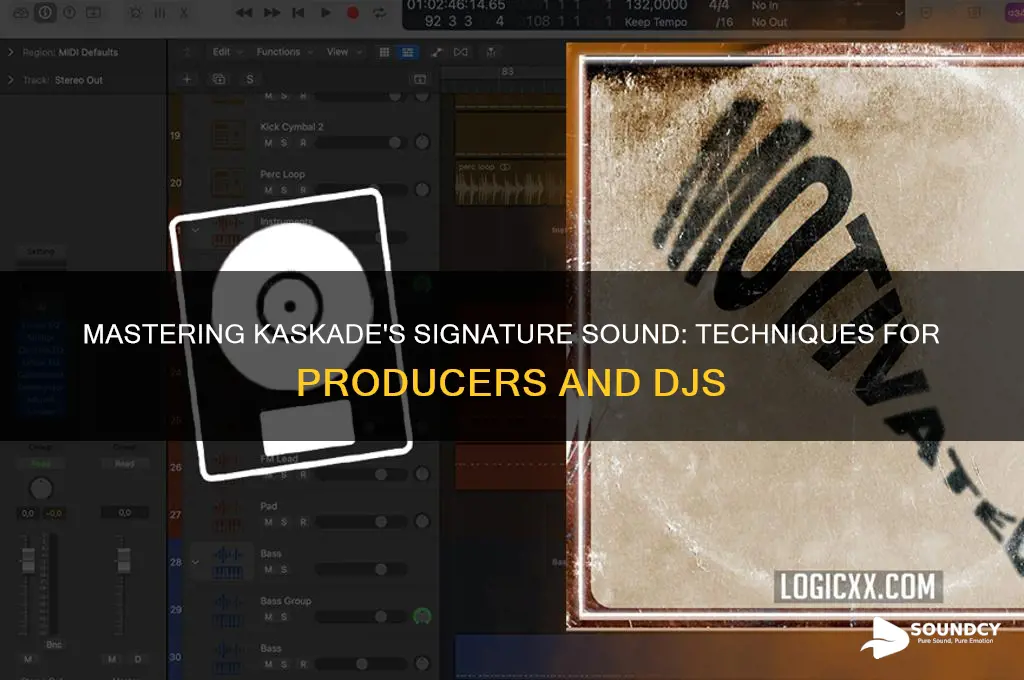The height and width of the screenshot is (680, 1024).
Task: Click the Duplicate Track icon
Action: tap(219, 79)
